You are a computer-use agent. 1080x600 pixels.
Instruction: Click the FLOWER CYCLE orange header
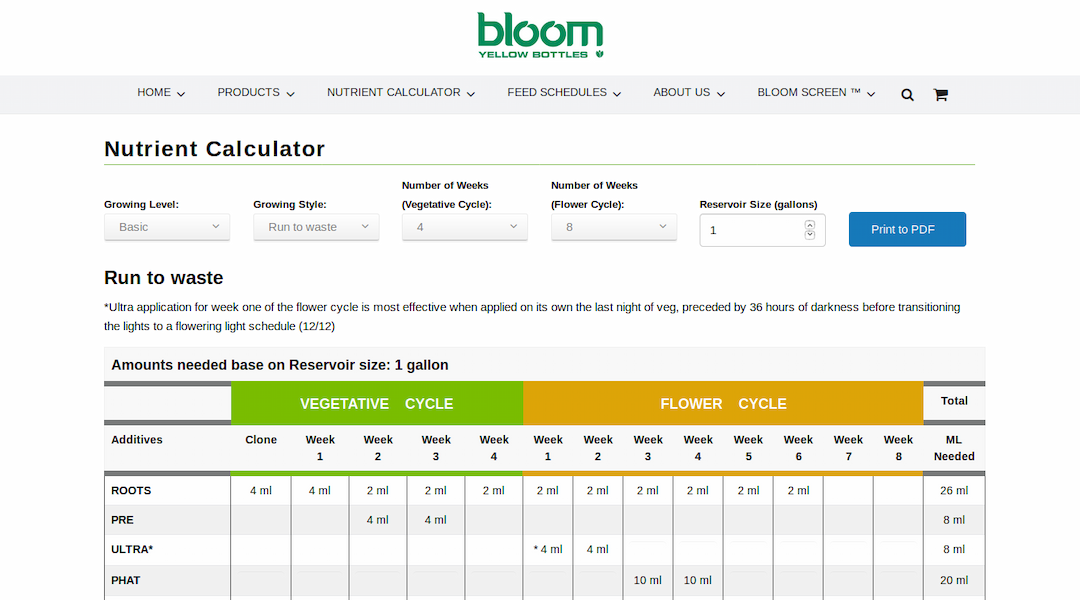coord(723,404)
